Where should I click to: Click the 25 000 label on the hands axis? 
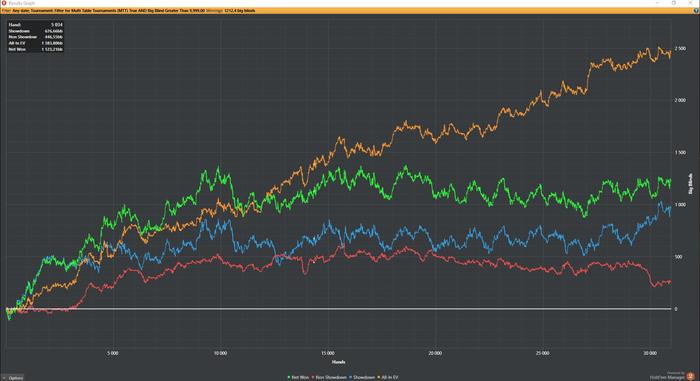(542, 353)
